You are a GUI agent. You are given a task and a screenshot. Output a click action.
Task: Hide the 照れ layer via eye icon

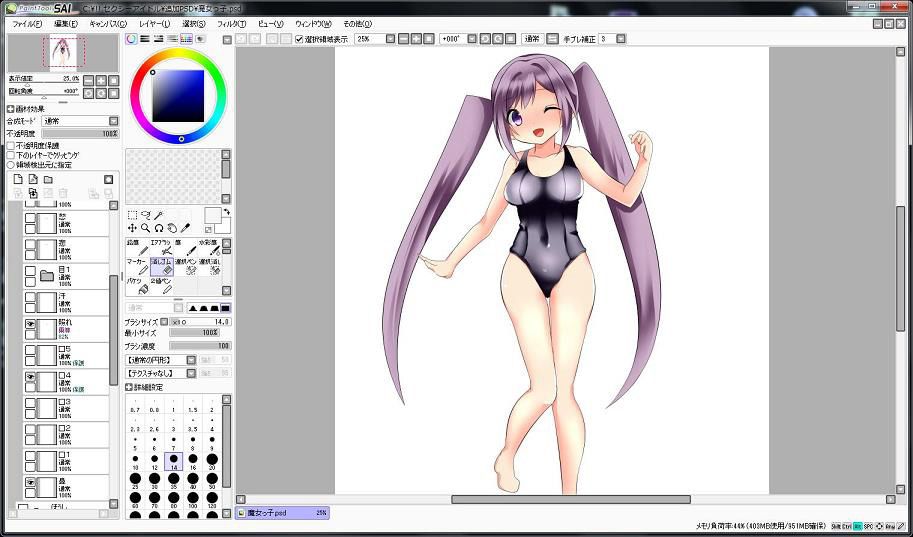coord(30,325)
